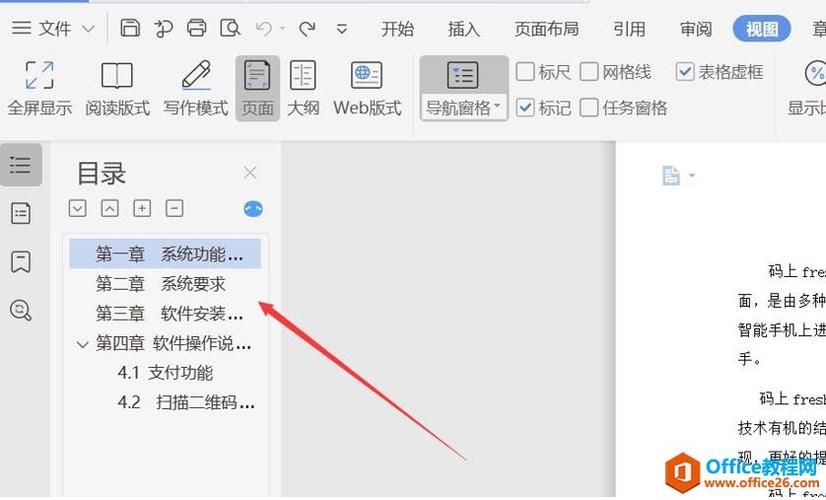Screen dimensions: 826x500
Task: Click the minus remove-heading icon
Action: 174,209
